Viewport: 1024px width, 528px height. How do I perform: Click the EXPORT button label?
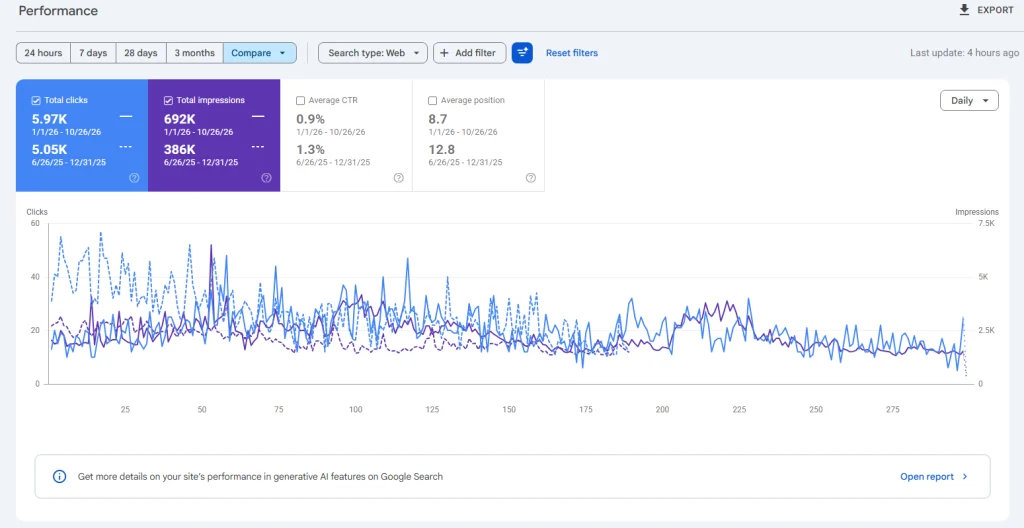click(995, 10)
